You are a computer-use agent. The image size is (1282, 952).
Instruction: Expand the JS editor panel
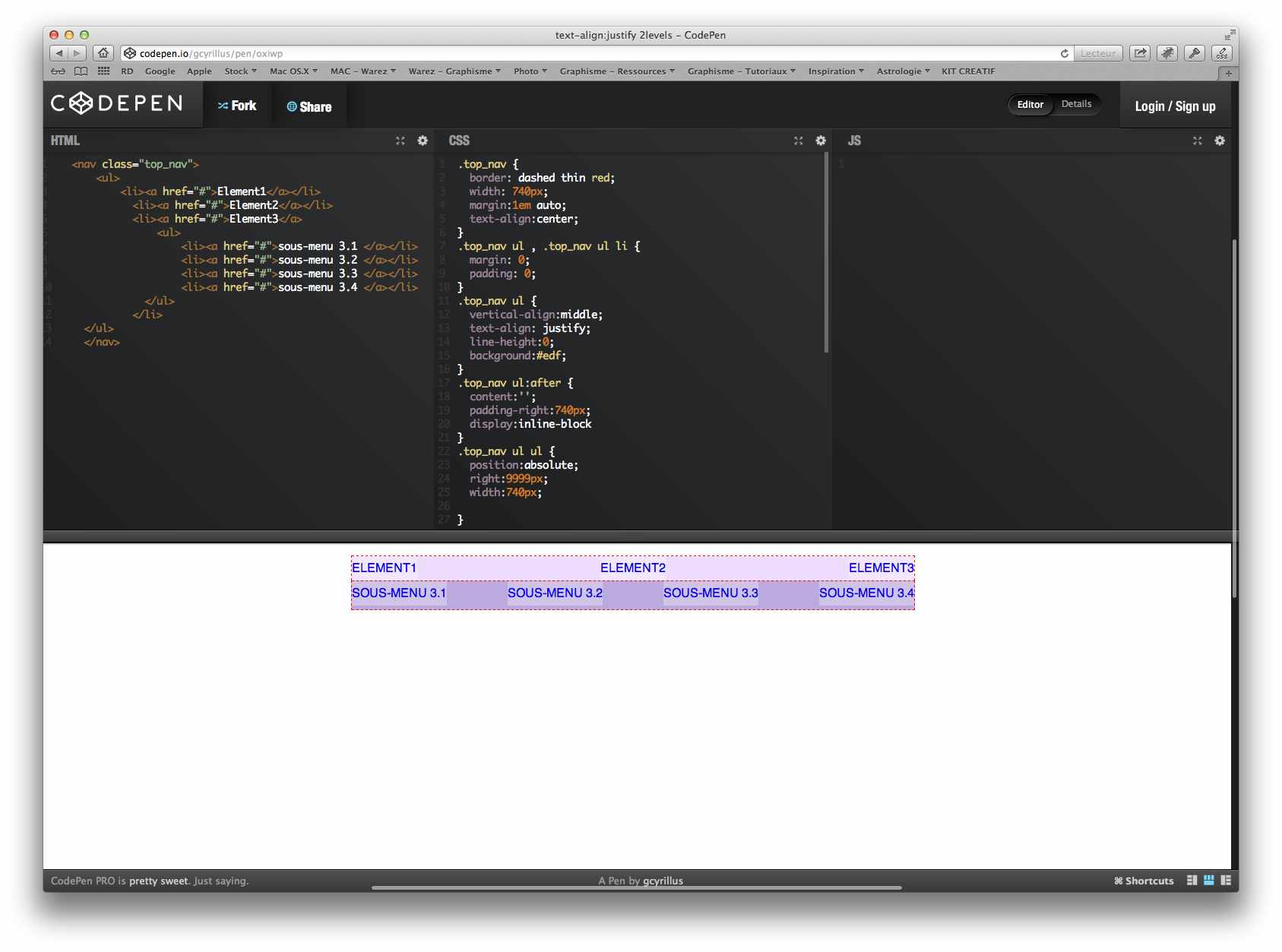[1198, 141]
